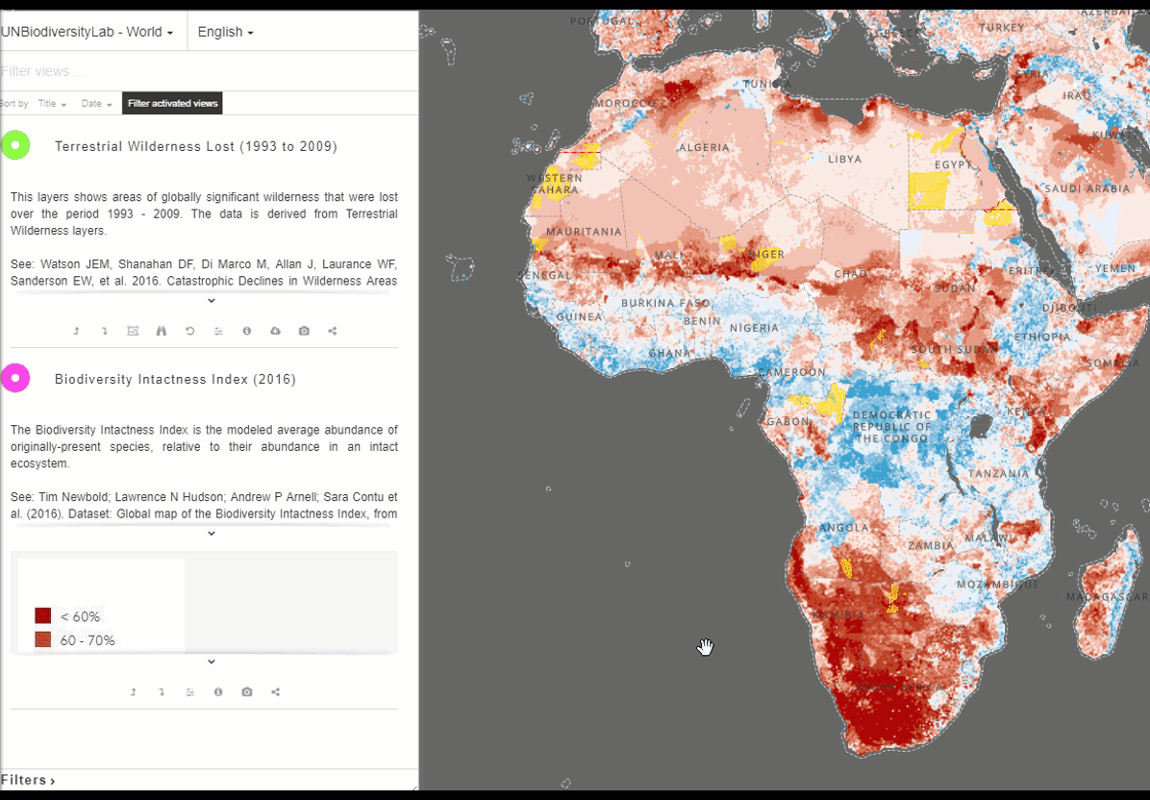The image size is (1150, 800).
Task: Click the MAURITANIA label on the map
Action: coord(584,232)
